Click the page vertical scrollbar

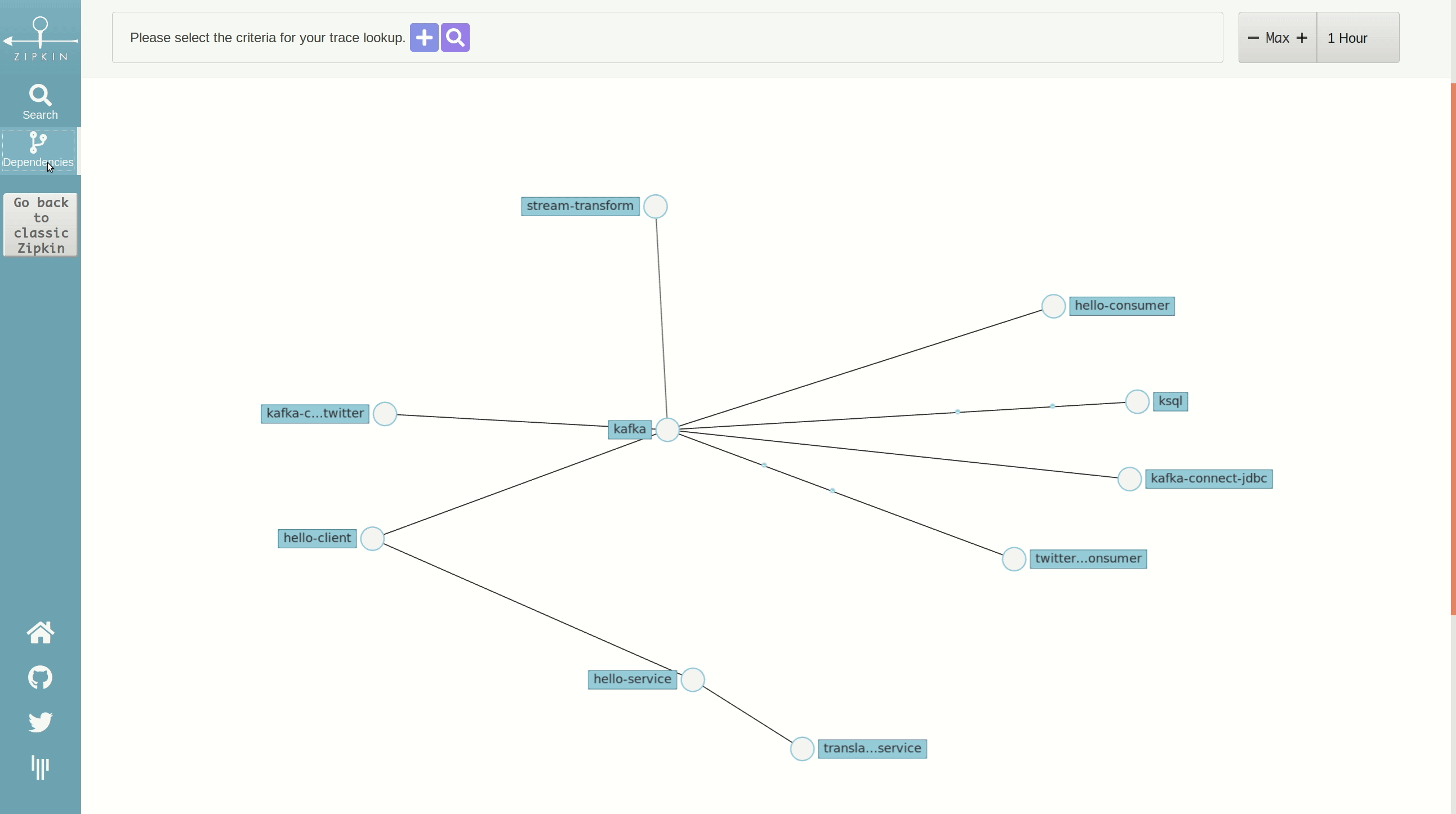(1453, 349)
